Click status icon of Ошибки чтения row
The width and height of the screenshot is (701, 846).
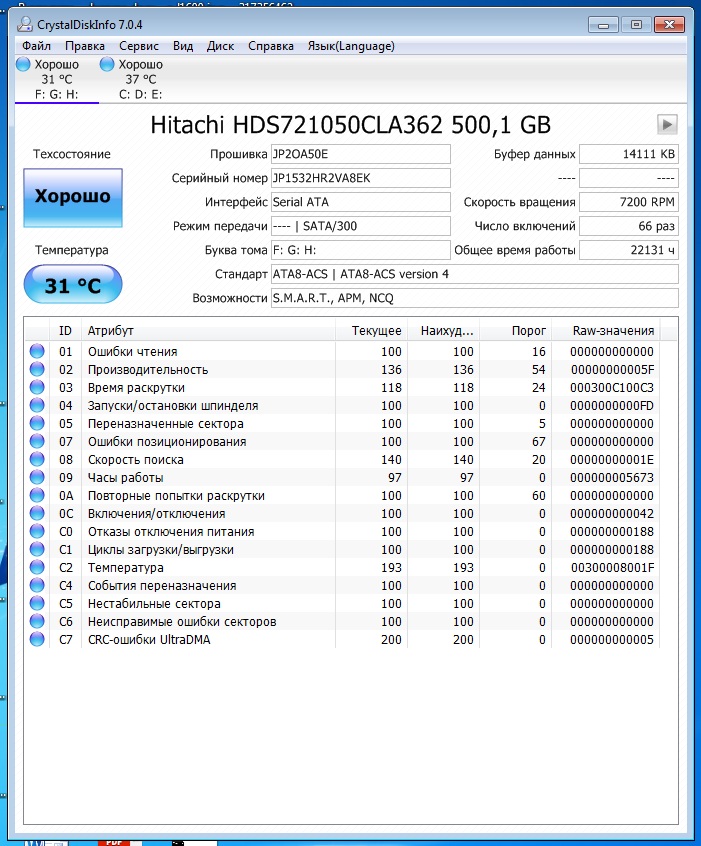tap(37, 351)
